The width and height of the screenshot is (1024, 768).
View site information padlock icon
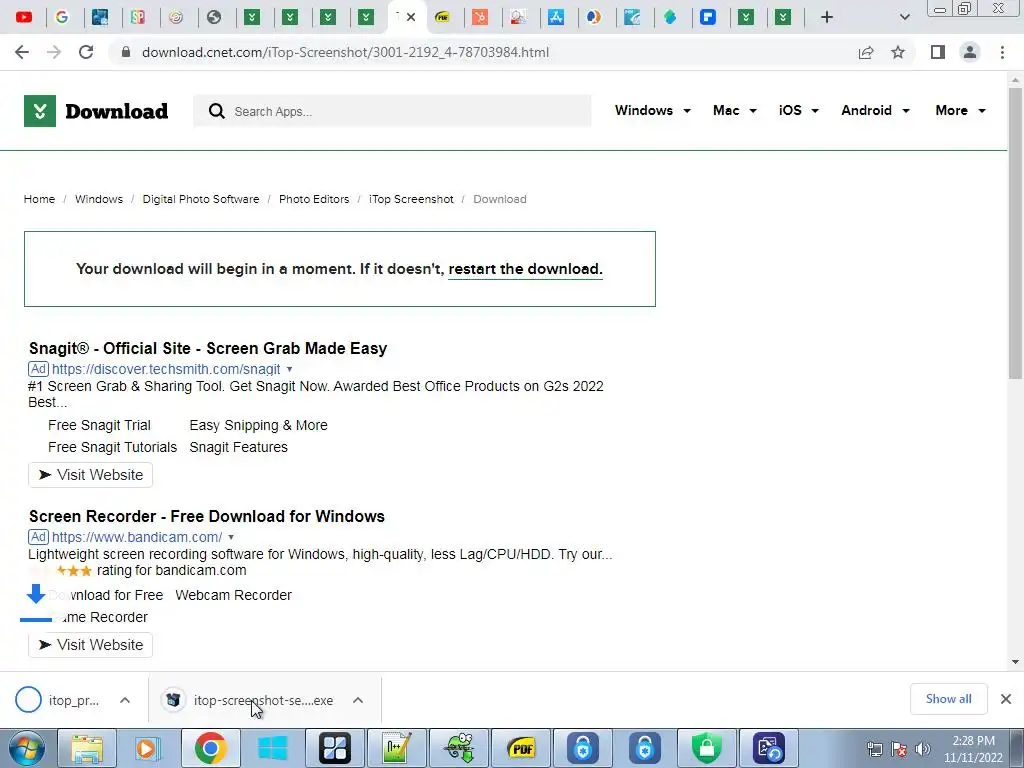point(126,52)
